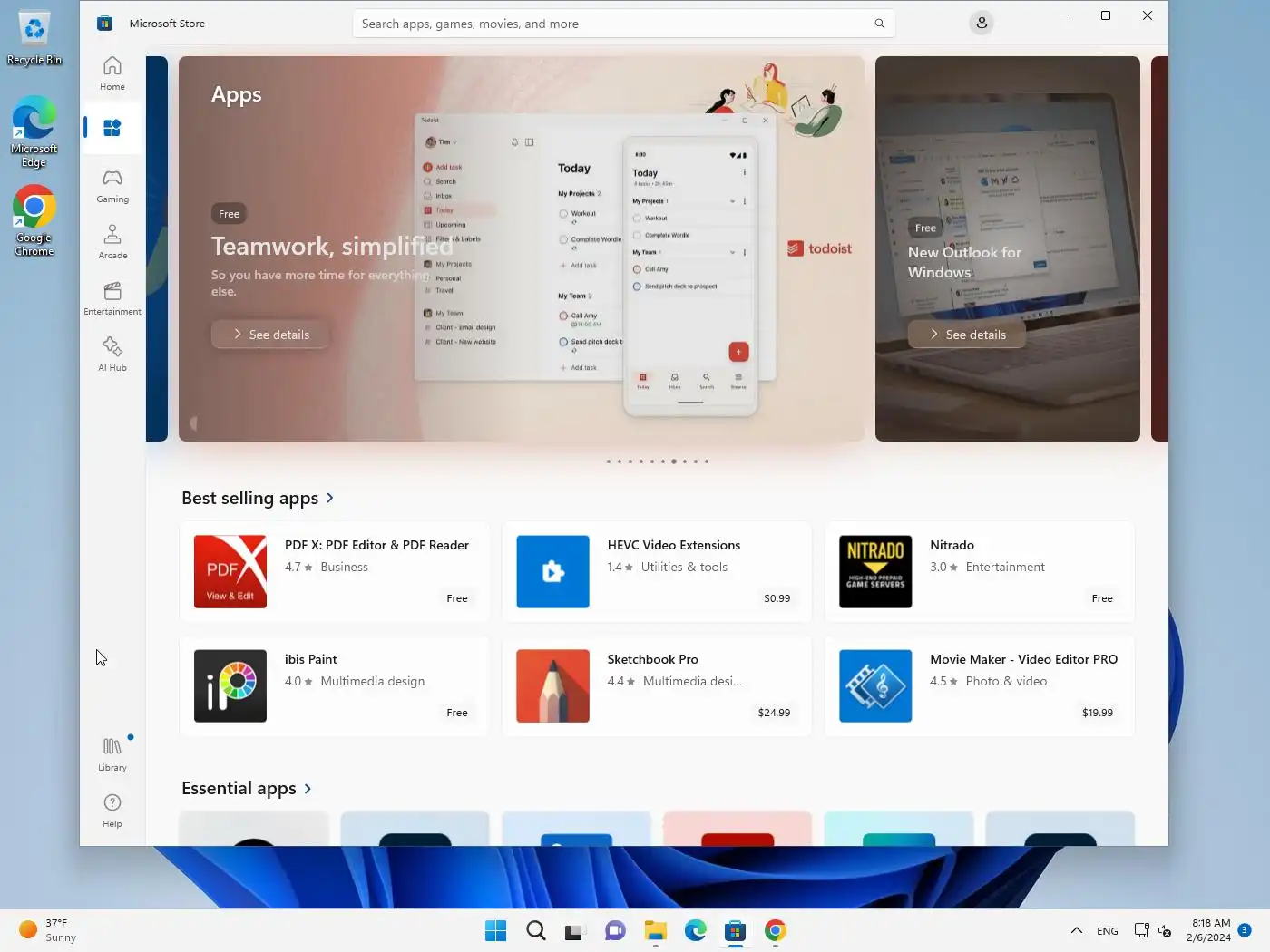Click the partial carousel card on the left edge
This screenshot has height=952, width=1270.
157,248
